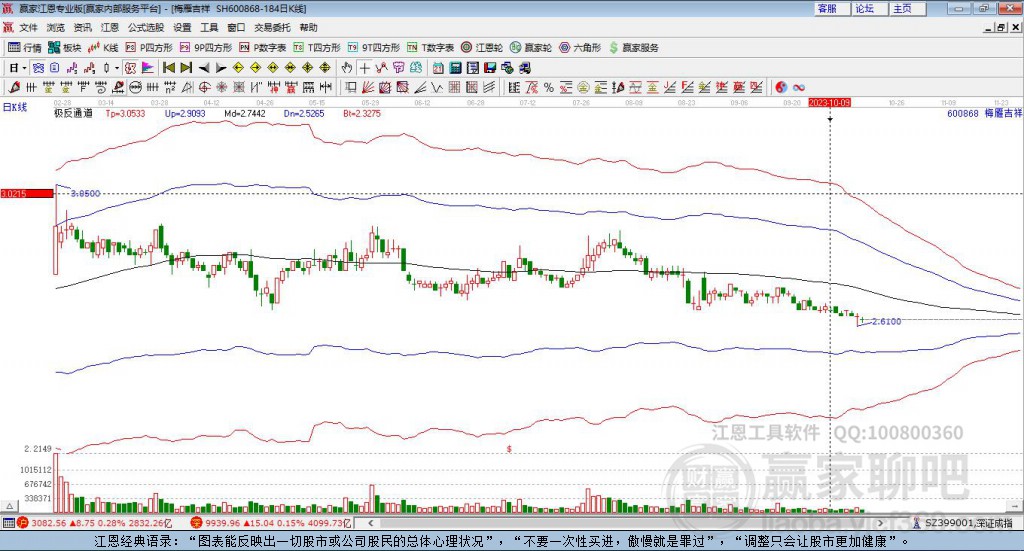Open the 公式选股 menu
This screenshot has width=1024, height=551.
pyautogui.click(x=146, y=27)
